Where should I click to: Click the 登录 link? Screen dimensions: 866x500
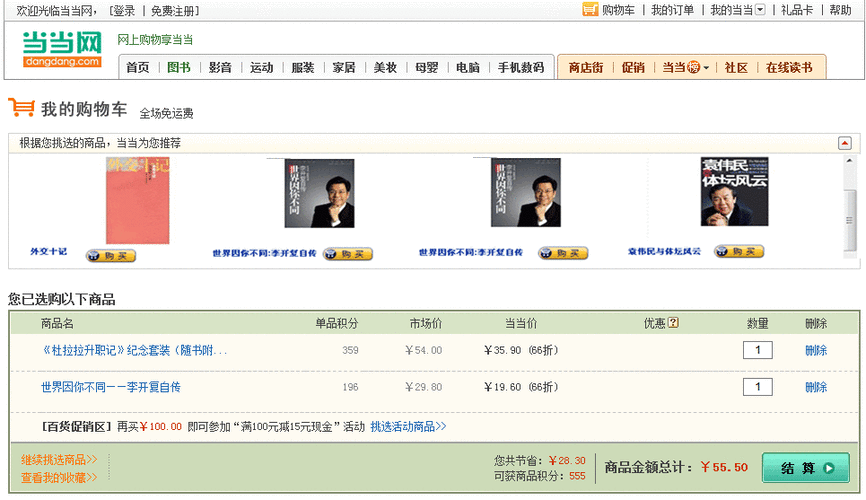124,10
